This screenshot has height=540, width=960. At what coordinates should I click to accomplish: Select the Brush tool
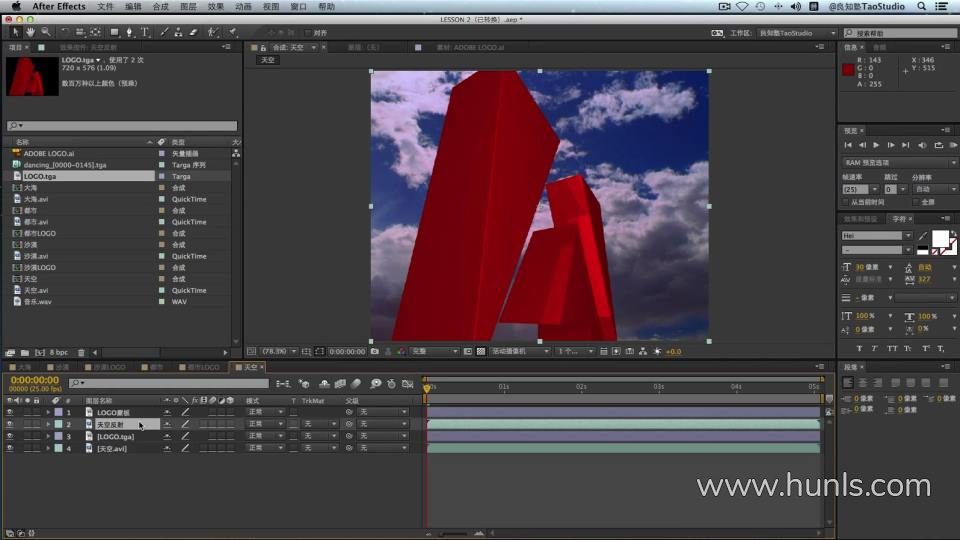(163, 32)
